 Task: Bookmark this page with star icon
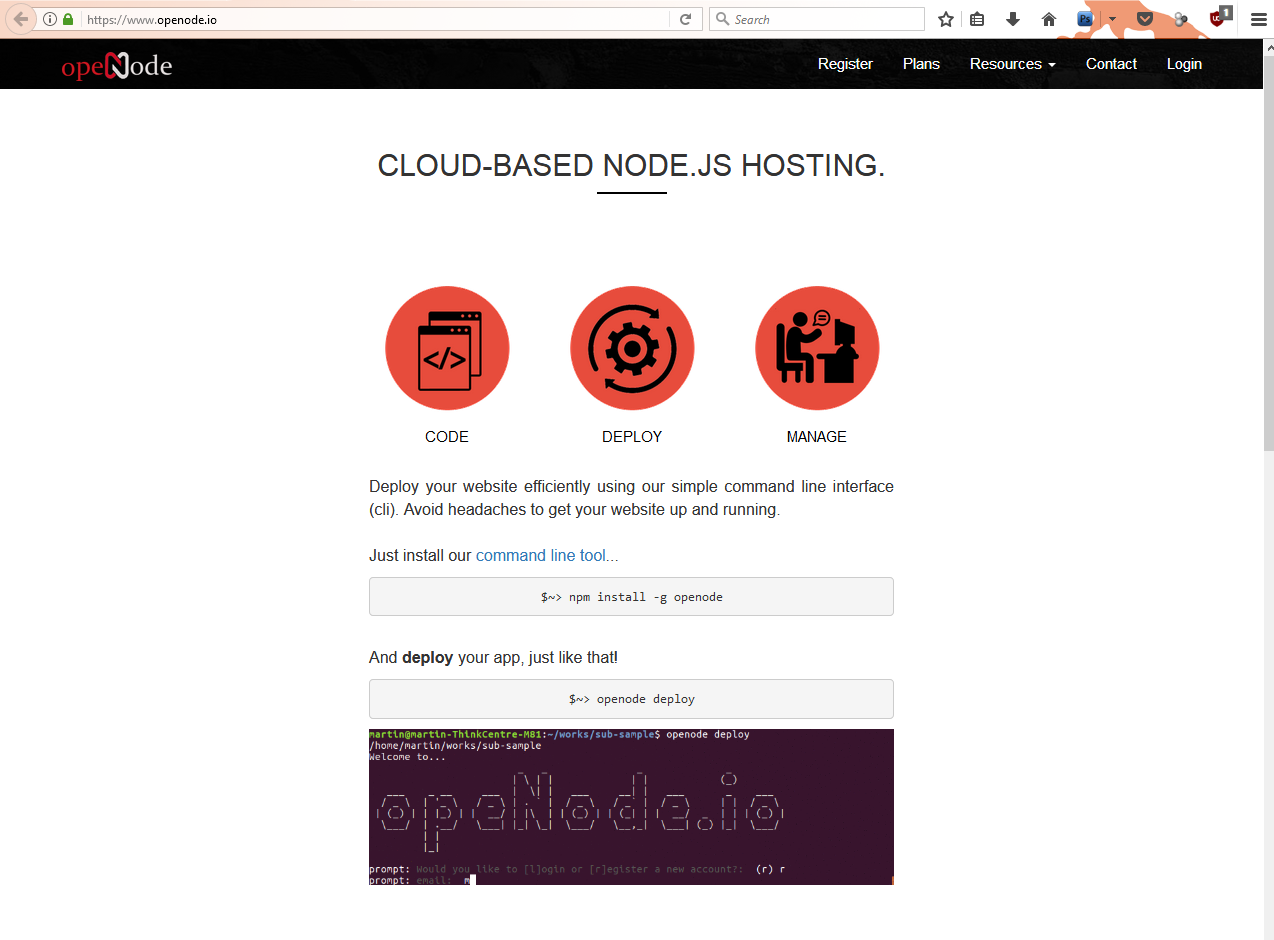tap(945, 19)
